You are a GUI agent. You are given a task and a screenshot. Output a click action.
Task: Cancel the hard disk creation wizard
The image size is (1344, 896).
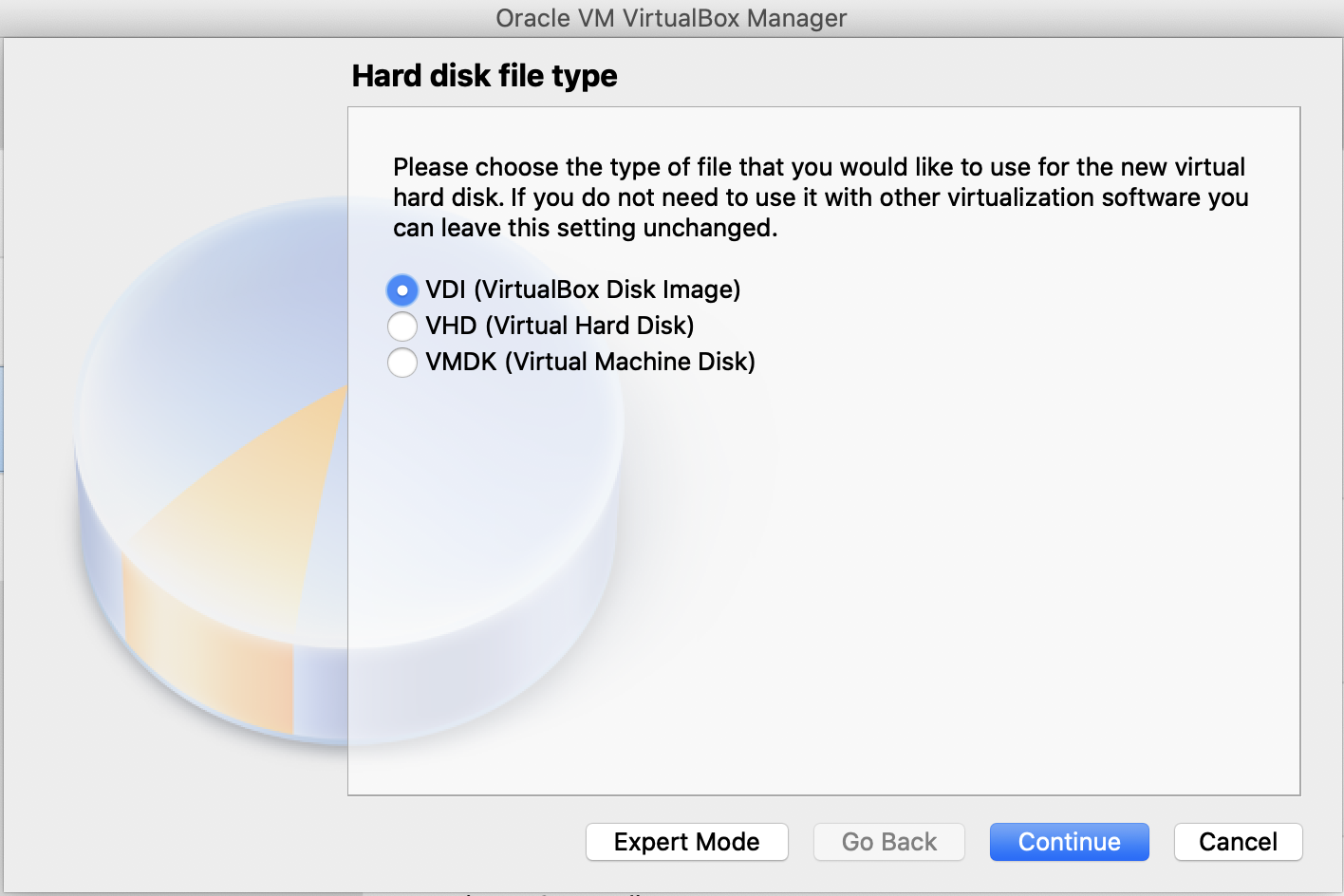1238,842
